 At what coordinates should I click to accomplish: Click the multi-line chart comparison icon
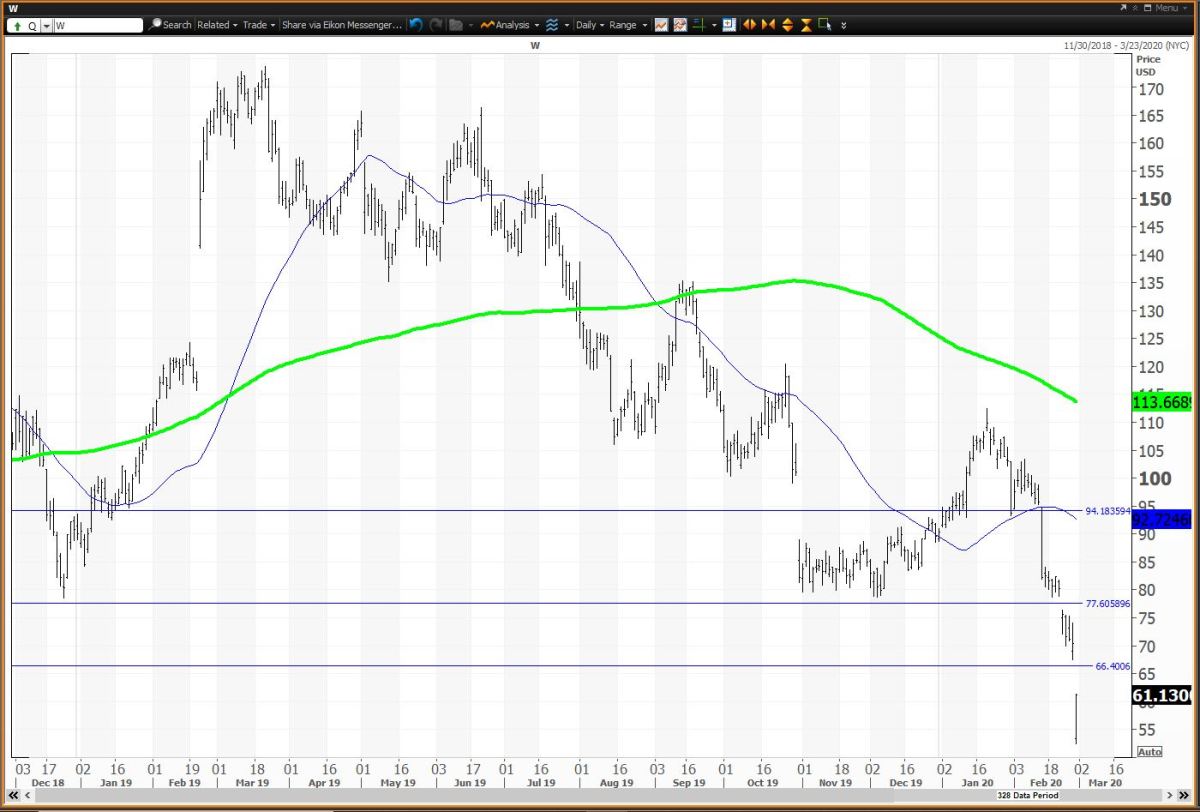[680, 25]
